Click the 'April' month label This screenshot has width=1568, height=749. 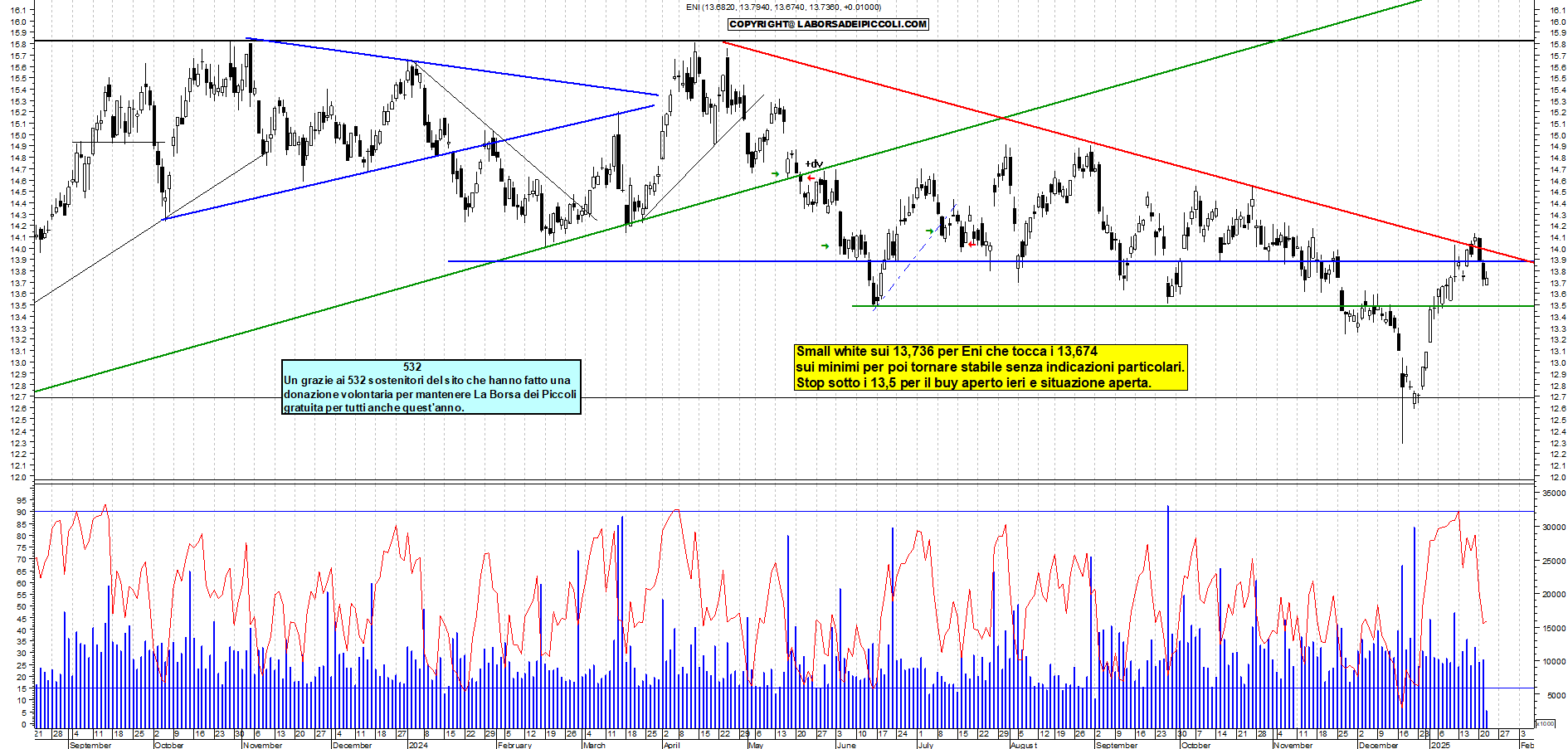tap(671, 745)
